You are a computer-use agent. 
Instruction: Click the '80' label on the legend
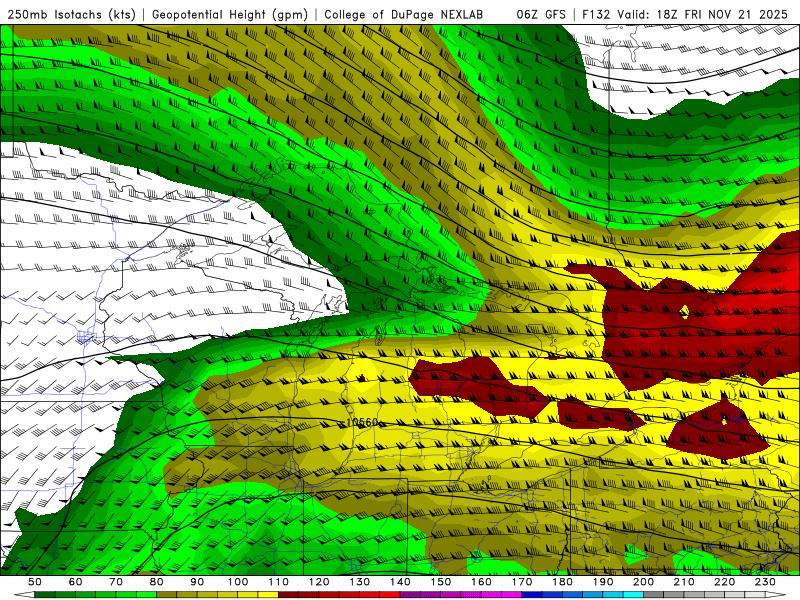[157, 582]
